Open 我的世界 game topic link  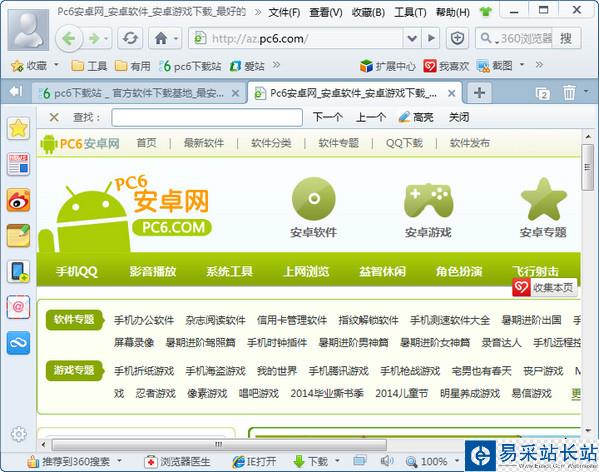tap(277, 371)
